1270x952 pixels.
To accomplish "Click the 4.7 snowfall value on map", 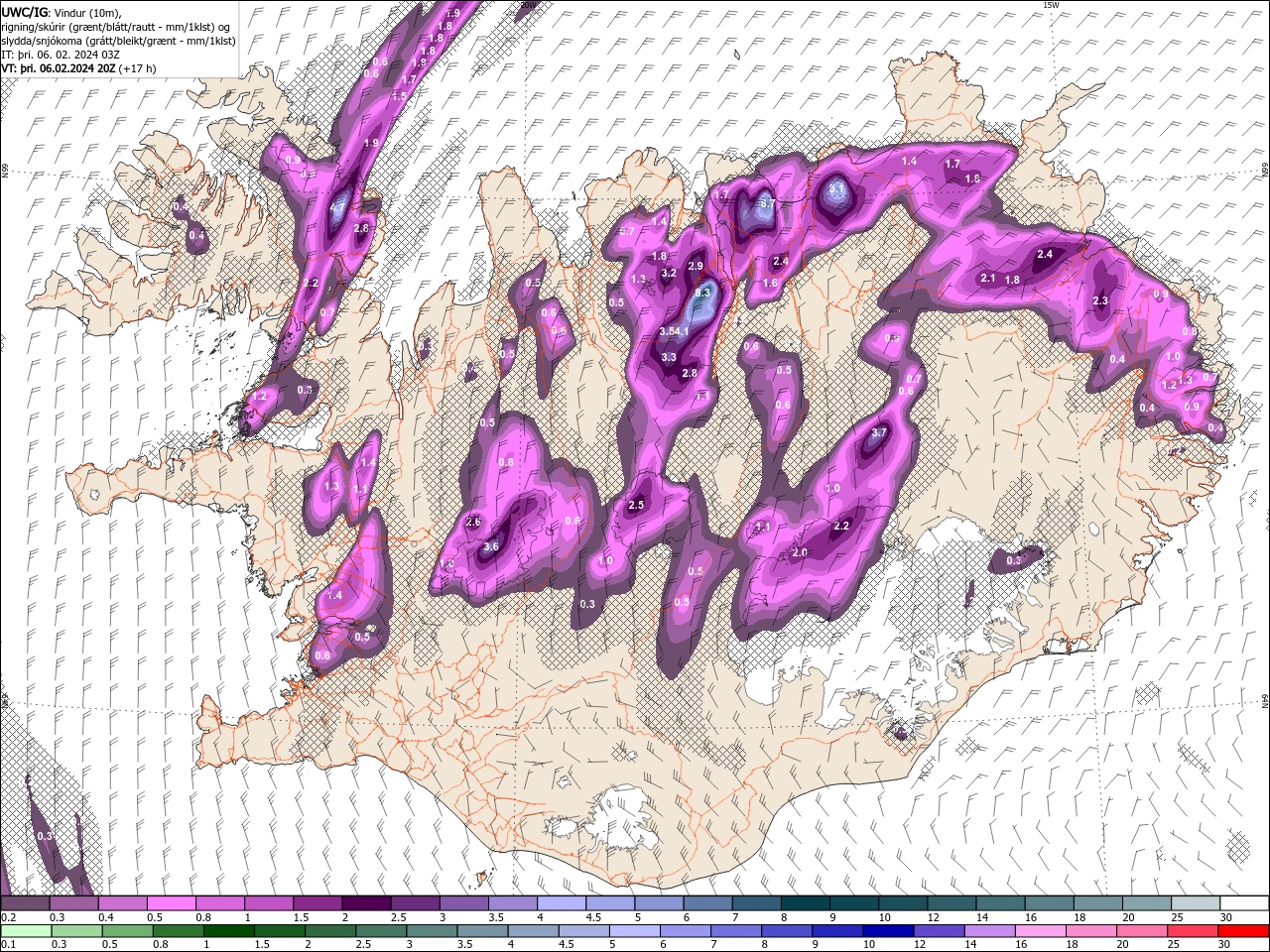I will pos(339,207).
